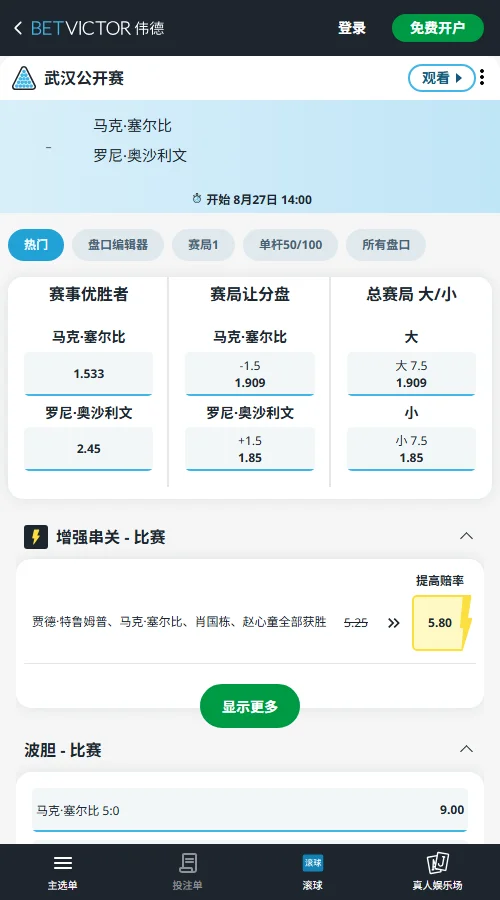Switch to the 单杆50/100 tab
The width and height of the screenshot is (500, 900).
290,245
